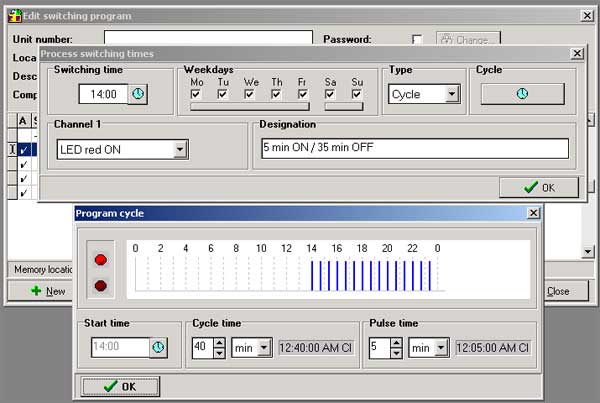
Task: Open the Type dropdown showing Cycle
Action: point(452,94)
